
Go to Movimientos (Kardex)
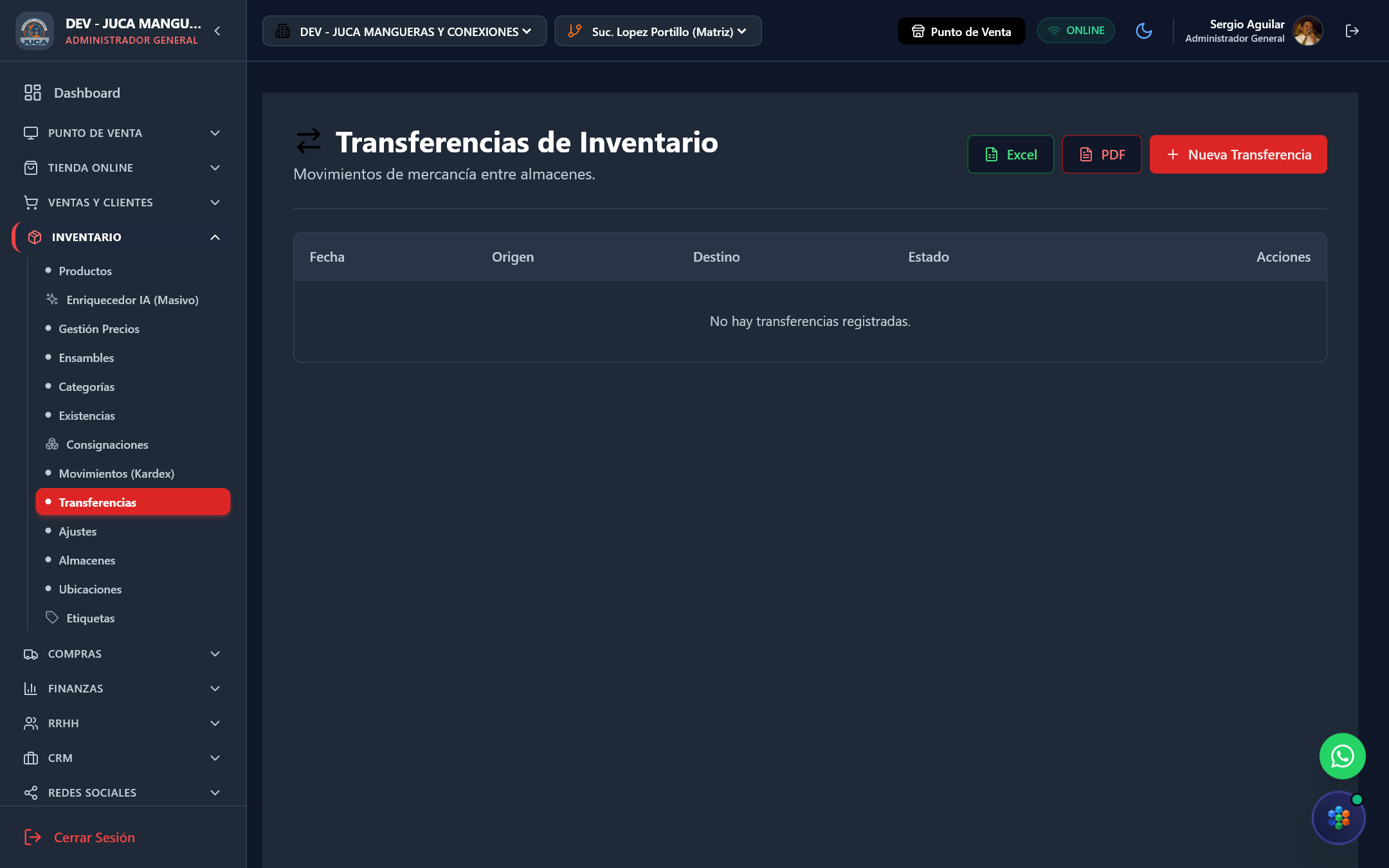[x=133, y=473]
